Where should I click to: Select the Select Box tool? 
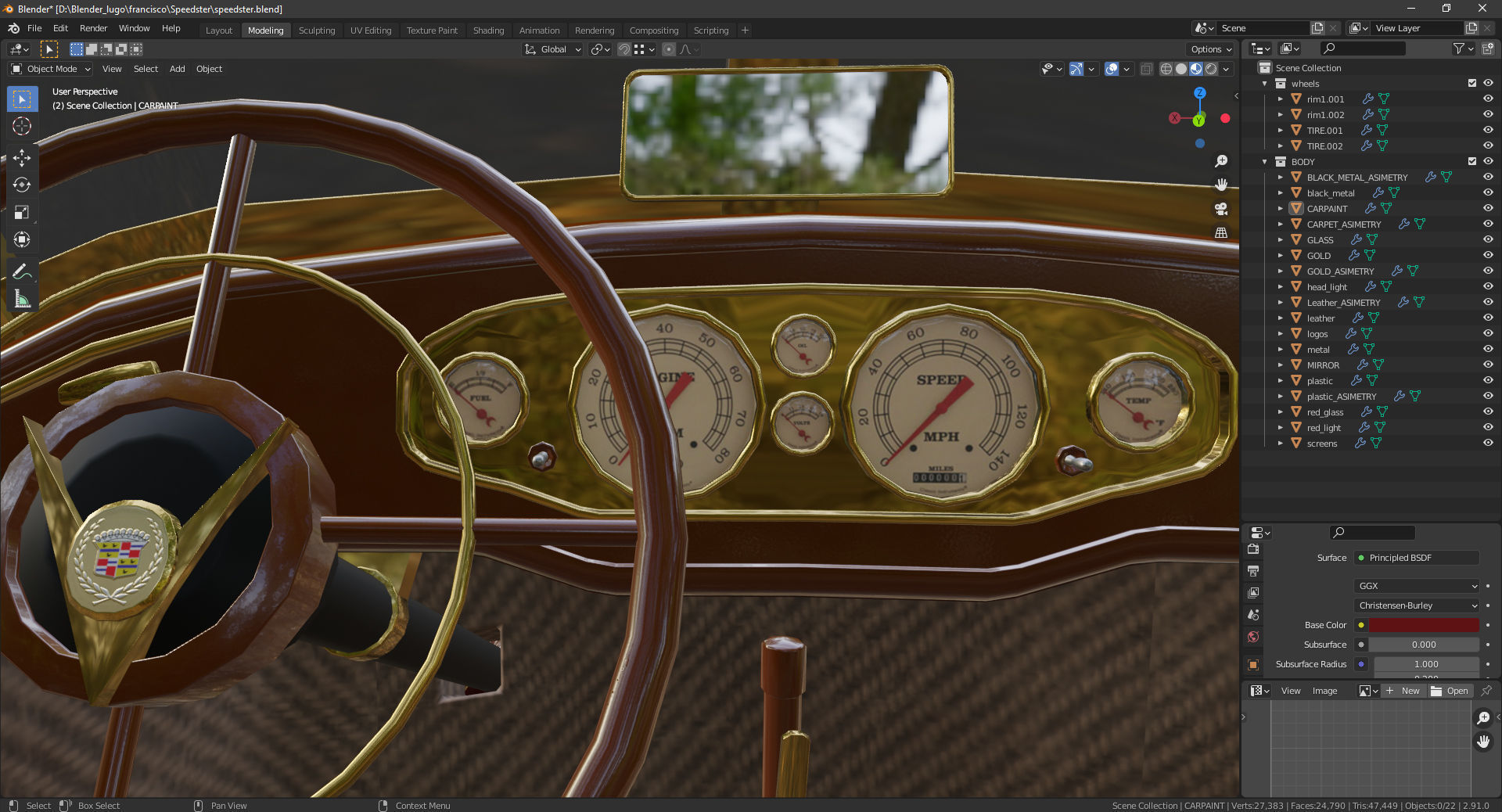point(22,99)
